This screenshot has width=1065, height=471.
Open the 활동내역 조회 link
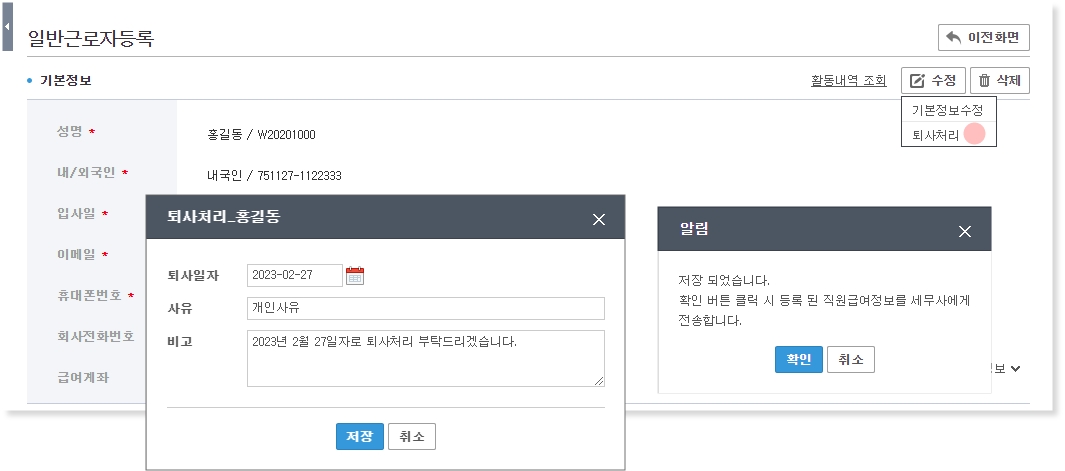pos(848,81)
